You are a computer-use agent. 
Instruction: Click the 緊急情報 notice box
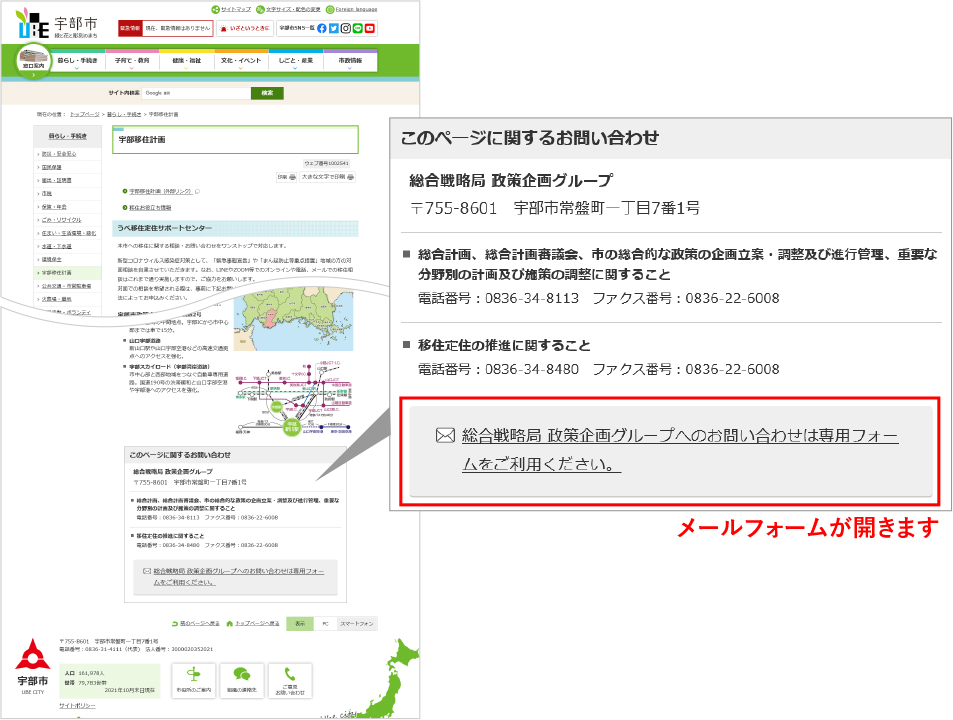[165, 29]
